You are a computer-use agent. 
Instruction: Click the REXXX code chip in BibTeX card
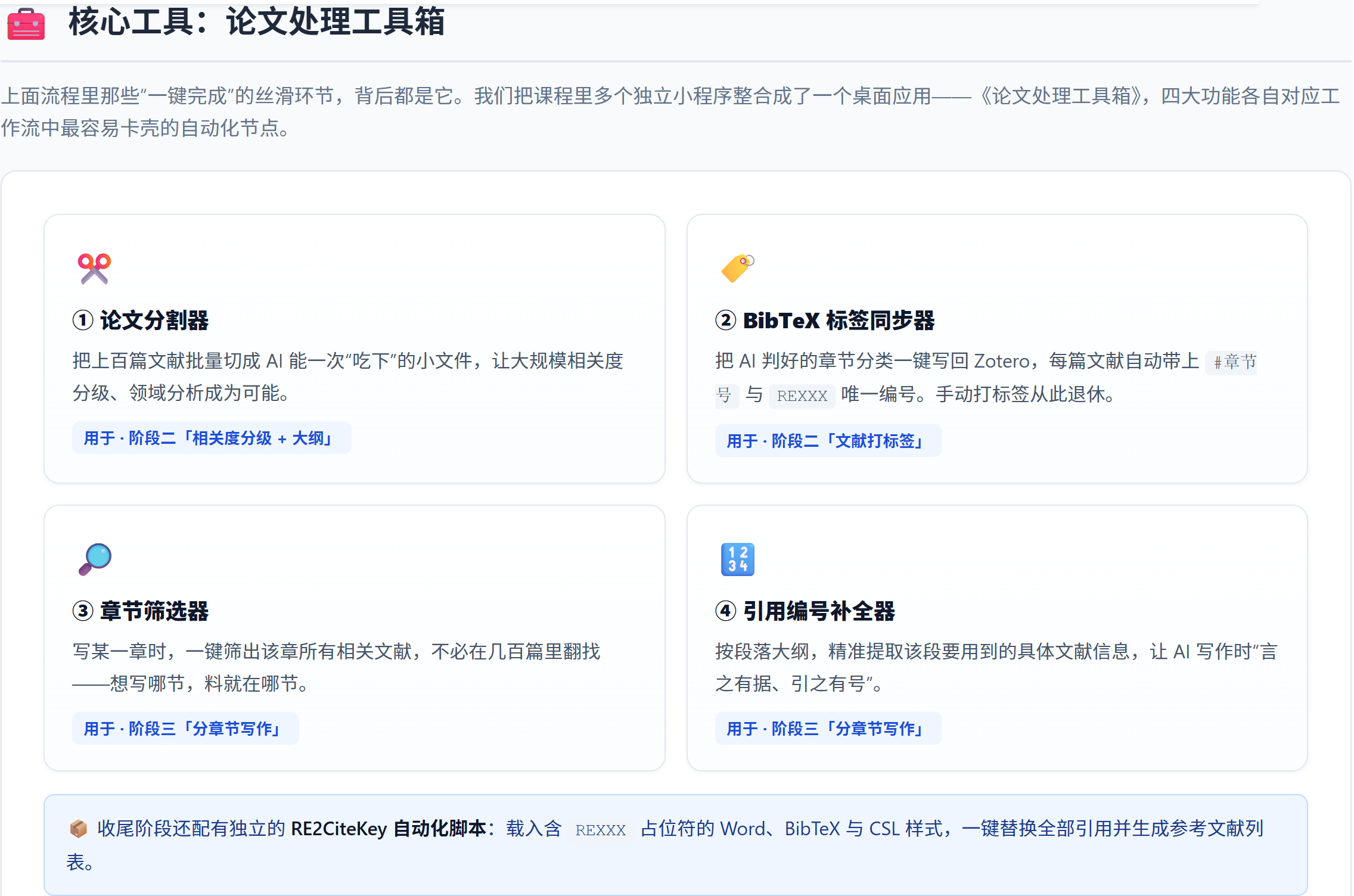(802, 396)
